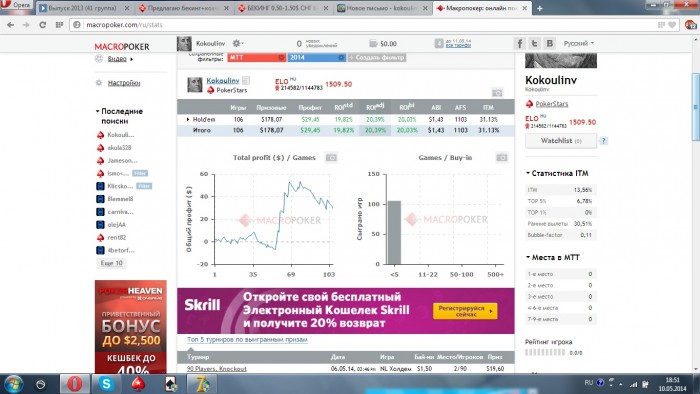The width and height of the screenshot is (700, 394).
Task: Go forward in browser history
Action: (26, 25)
